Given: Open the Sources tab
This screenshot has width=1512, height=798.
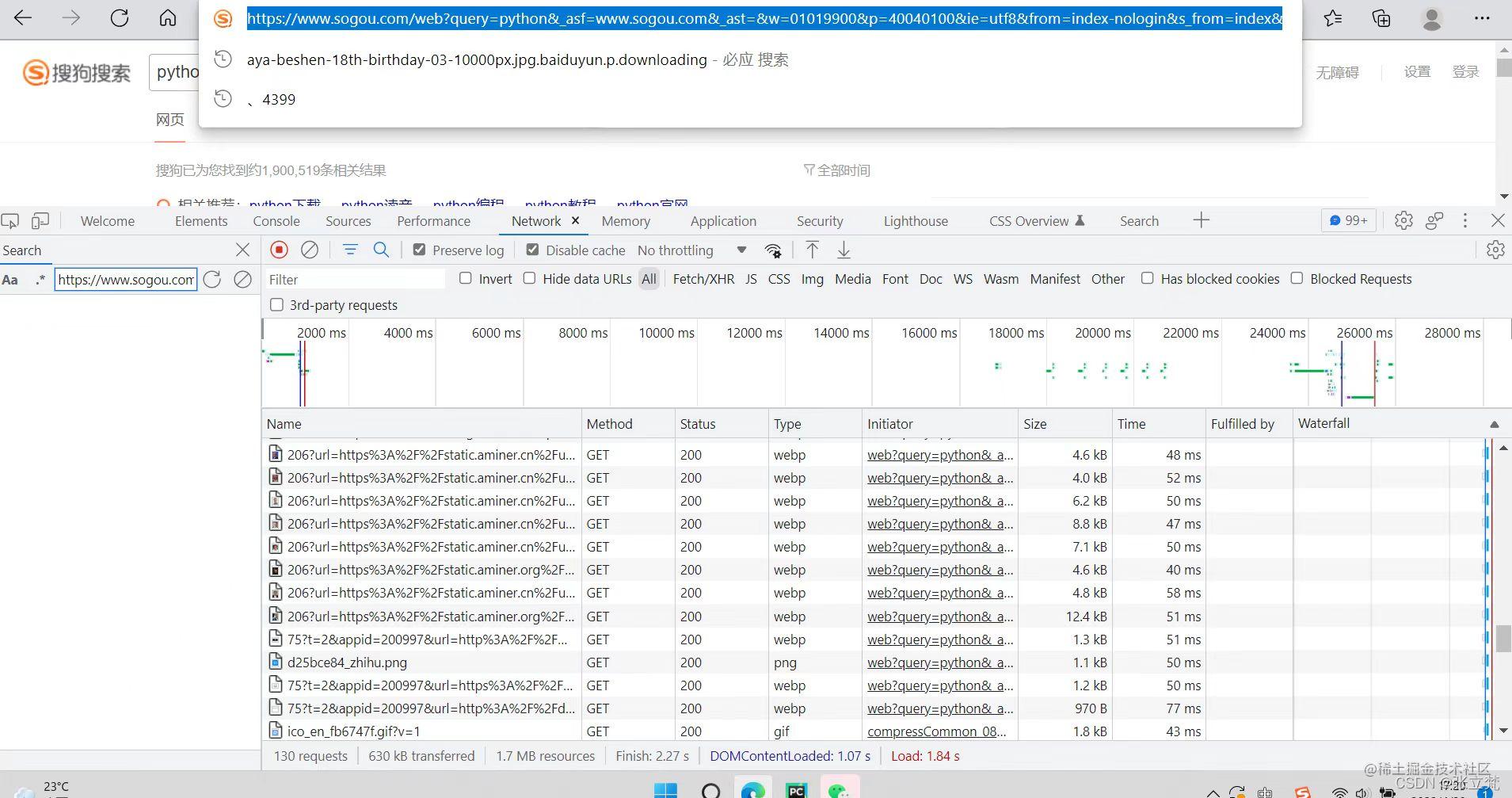Looking at the screenshot, I should point(348,221).
